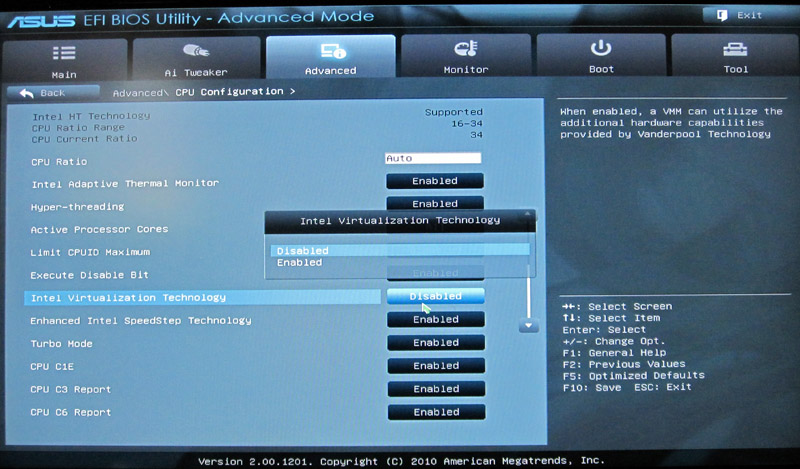
Task: Click the Back arrow icon
Action: (27, 93)
